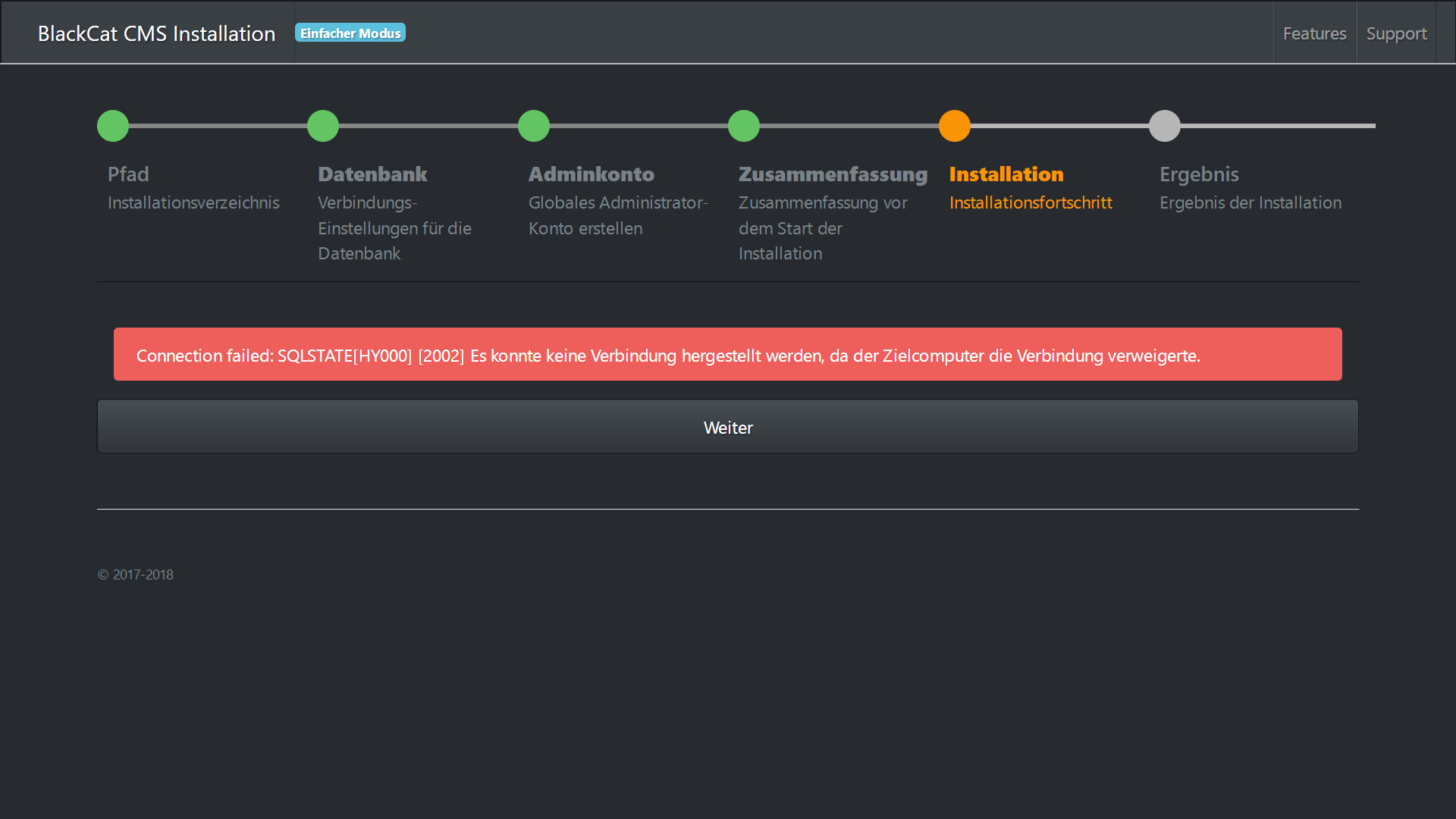This screenshot has height=819, width=1456.
Task: Click the Ergebnis step heading
Action: coord(1199,174)
